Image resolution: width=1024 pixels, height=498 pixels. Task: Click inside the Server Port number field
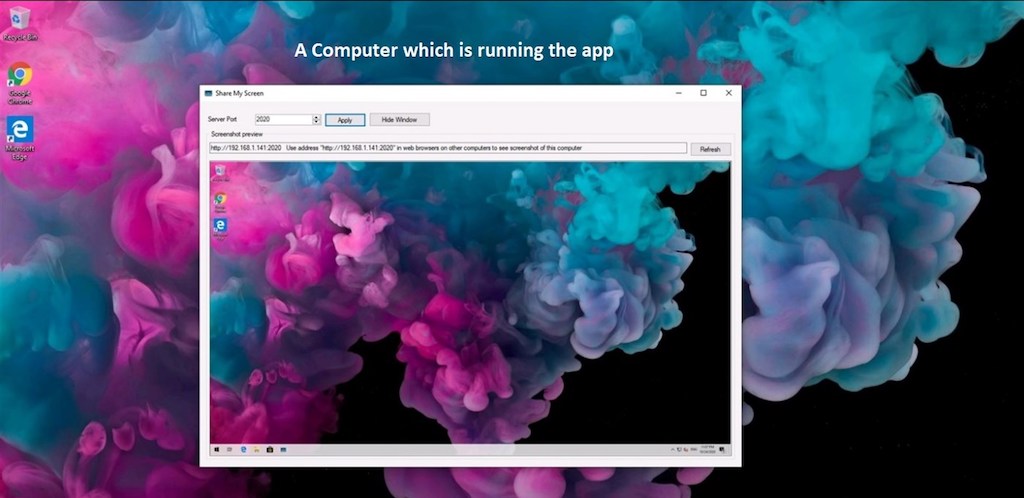(x=282, y=119)
